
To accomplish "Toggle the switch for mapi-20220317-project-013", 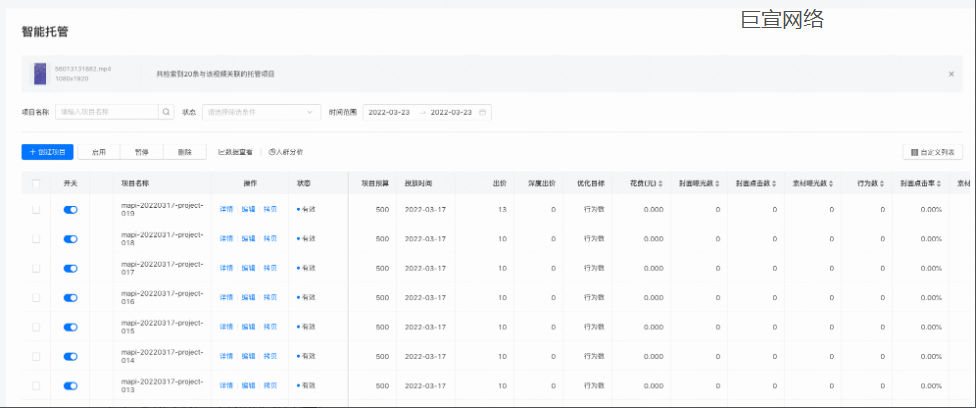I will (70, 386).
